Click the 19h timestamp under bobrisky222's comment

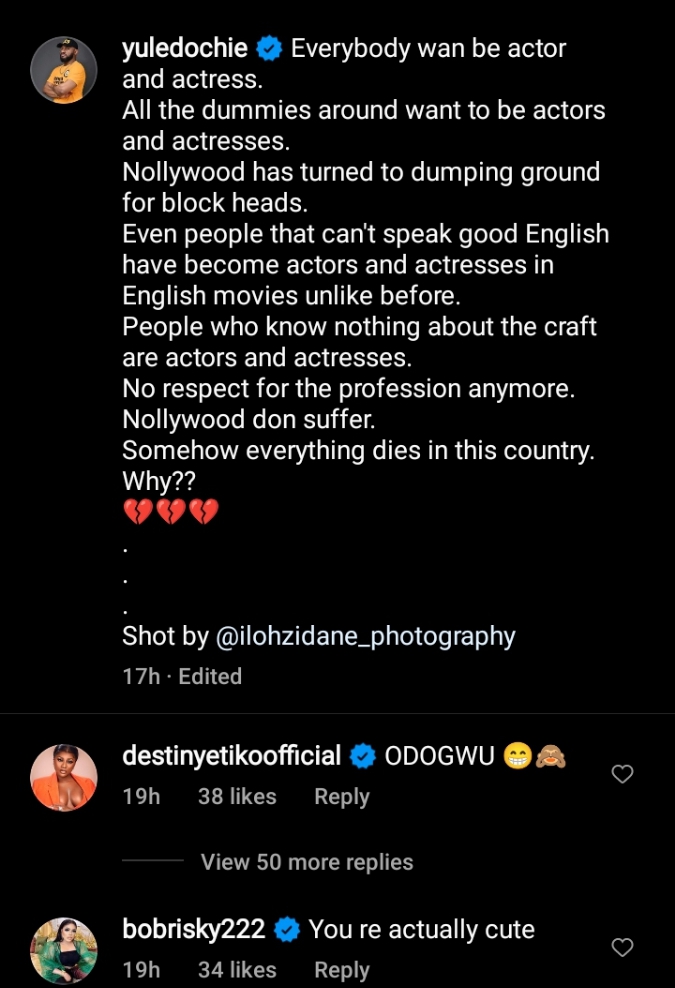point(141,970)
